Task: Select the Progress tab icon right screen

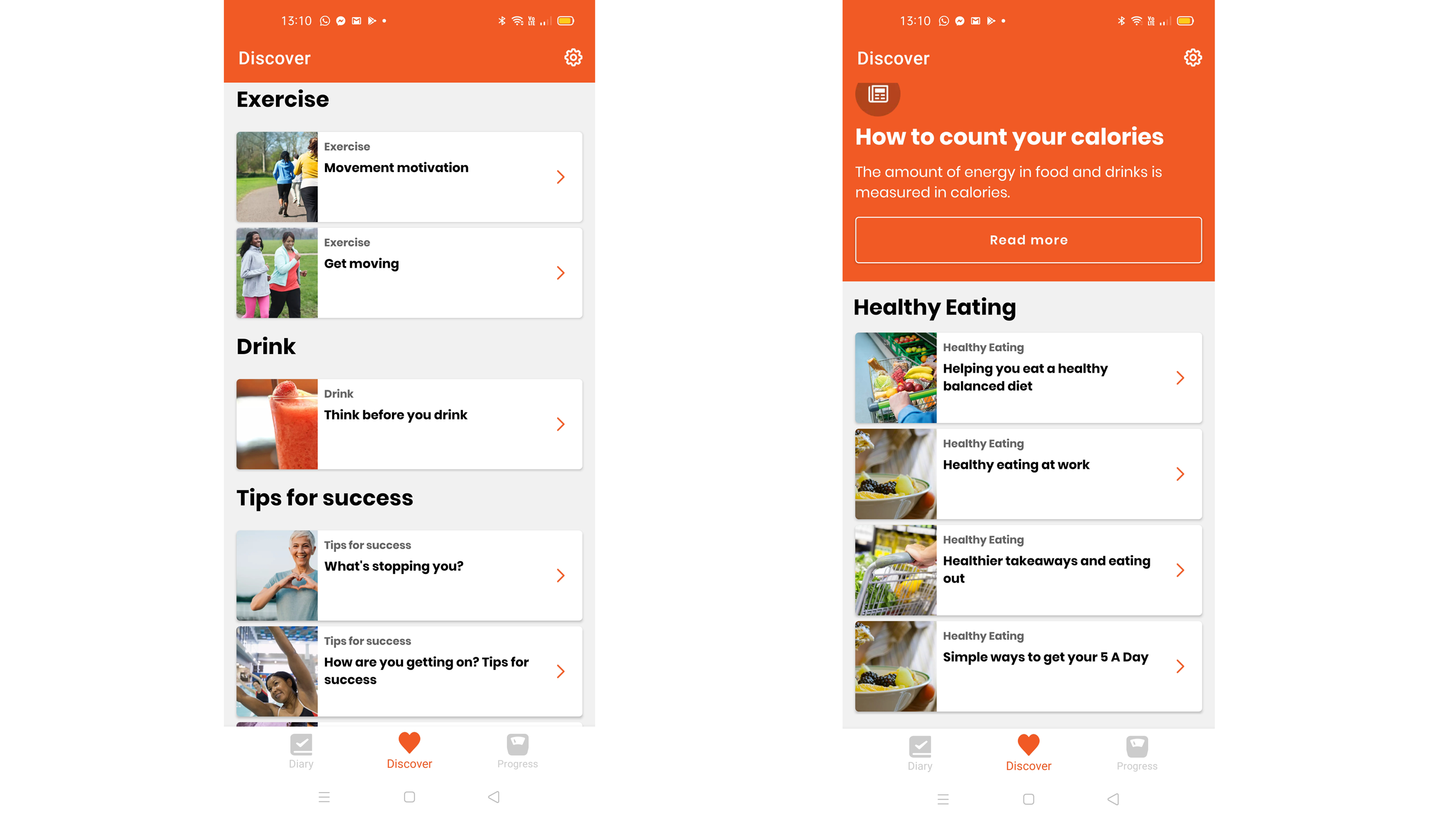Action: pos(1137,749)
